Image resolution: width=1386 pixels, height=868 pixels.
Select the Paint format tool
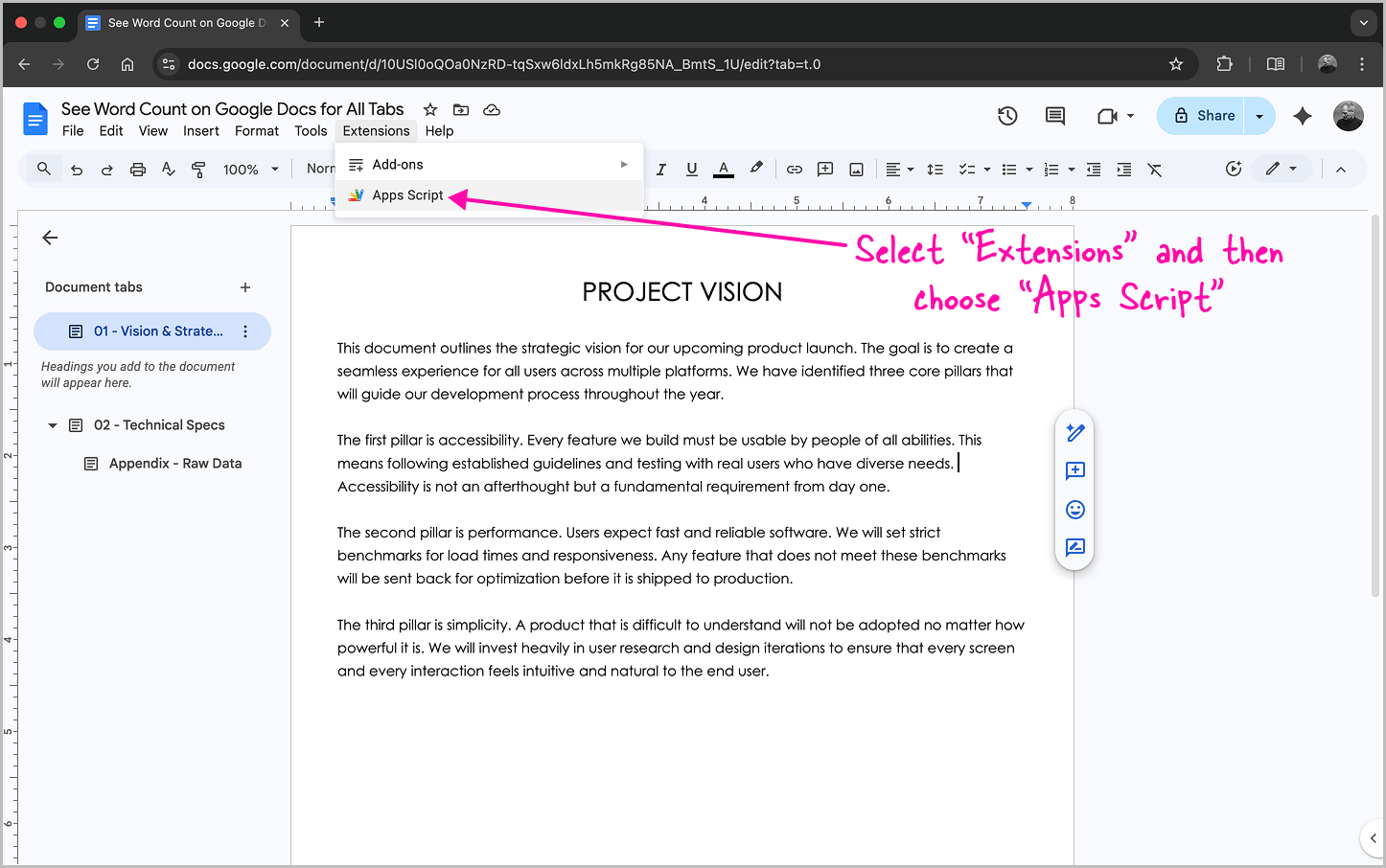pos(198,169)
